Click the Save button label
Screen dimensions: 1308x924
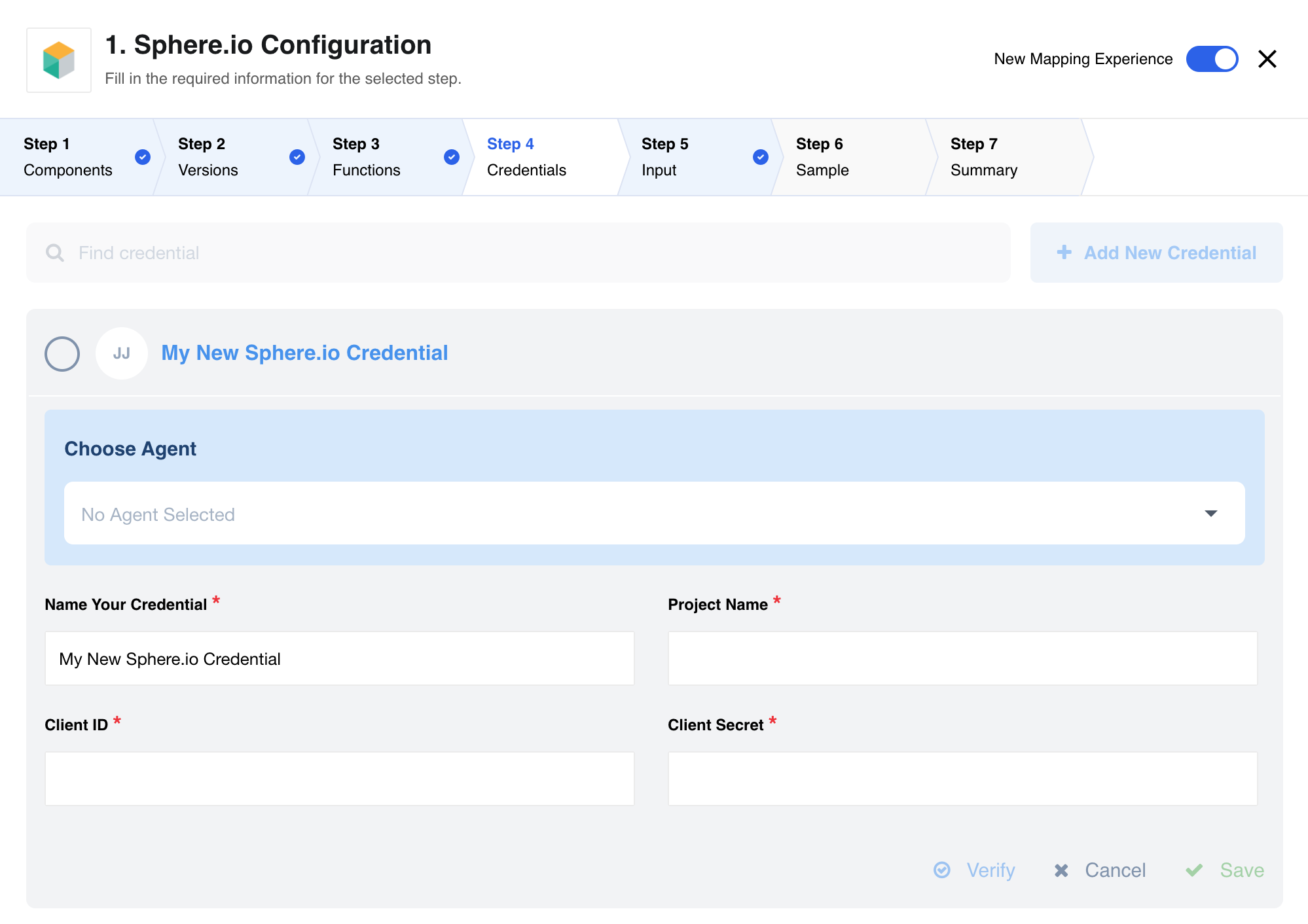click(x=1242, y=870)
